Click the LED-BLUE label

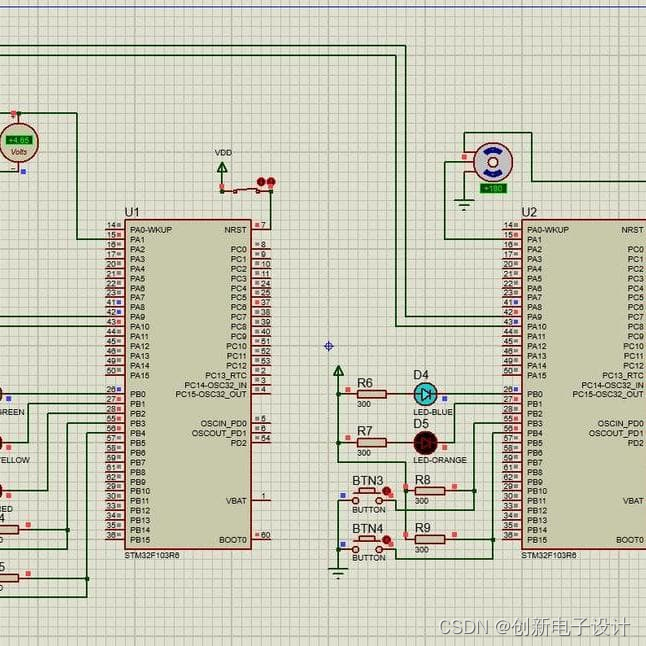(433, 412)
